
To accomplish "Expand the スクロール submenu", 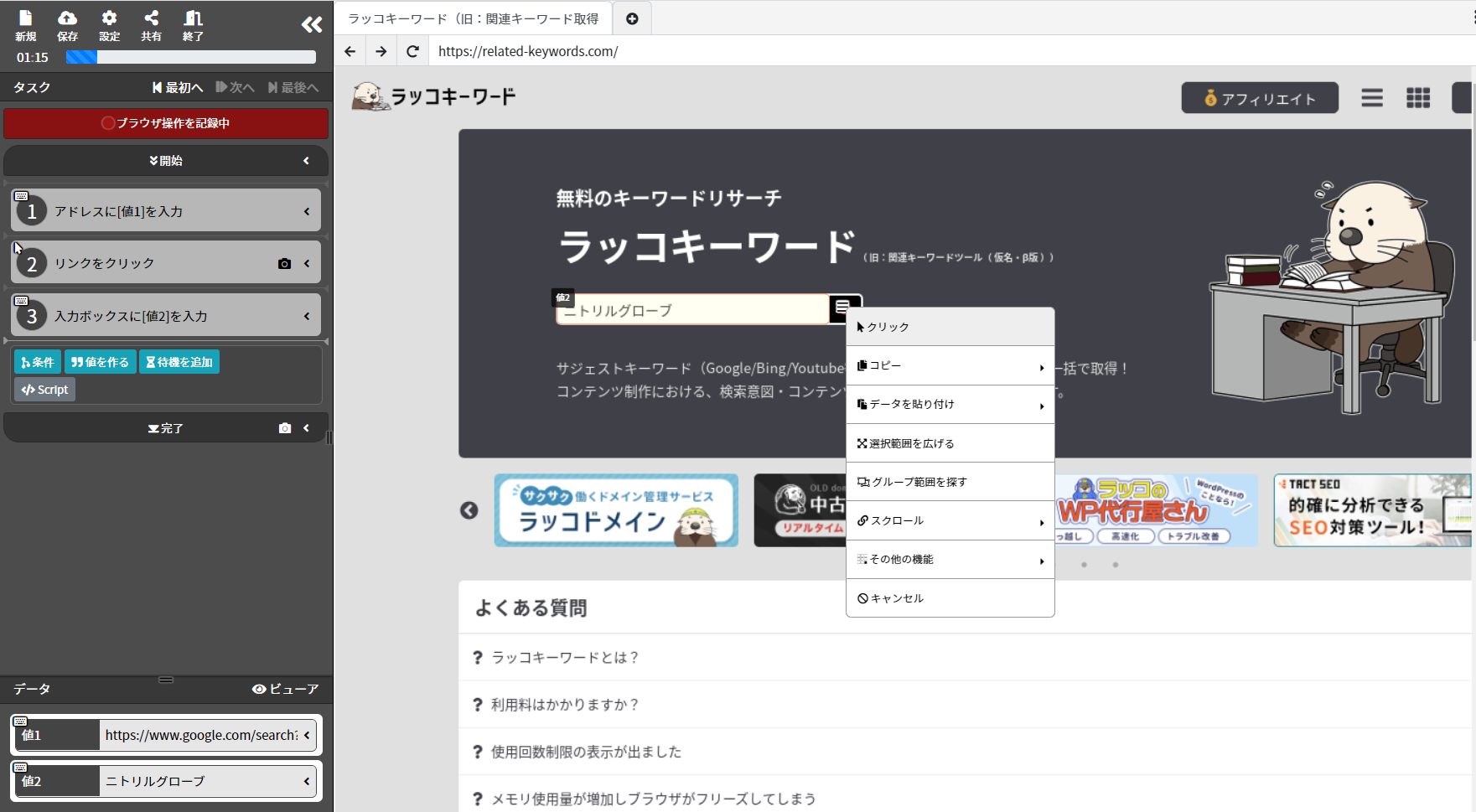I will click(x=1043, y=520).
